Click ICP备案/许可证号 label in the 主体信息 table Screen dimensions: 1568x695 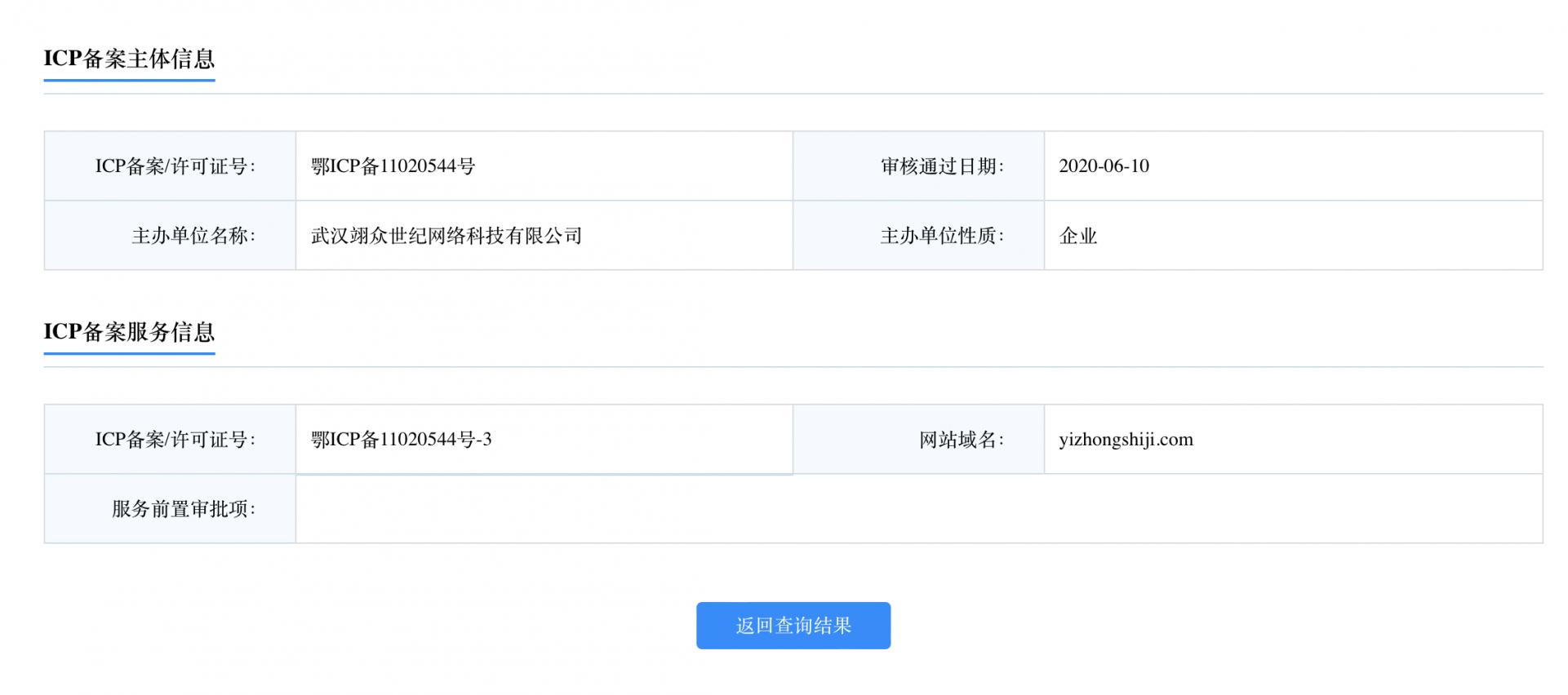click(175, 166)
